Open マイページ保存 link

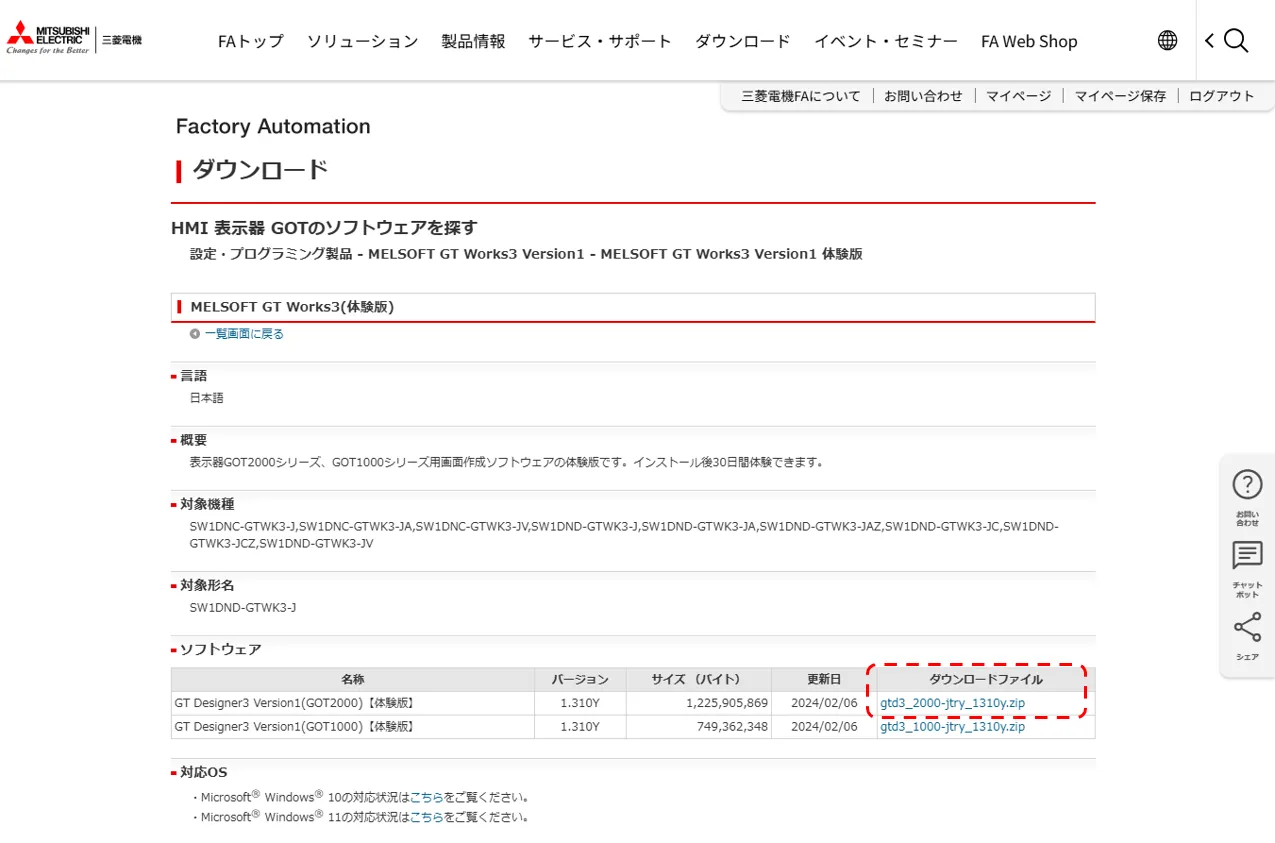pyautogui.click(x=1120, y=96)
